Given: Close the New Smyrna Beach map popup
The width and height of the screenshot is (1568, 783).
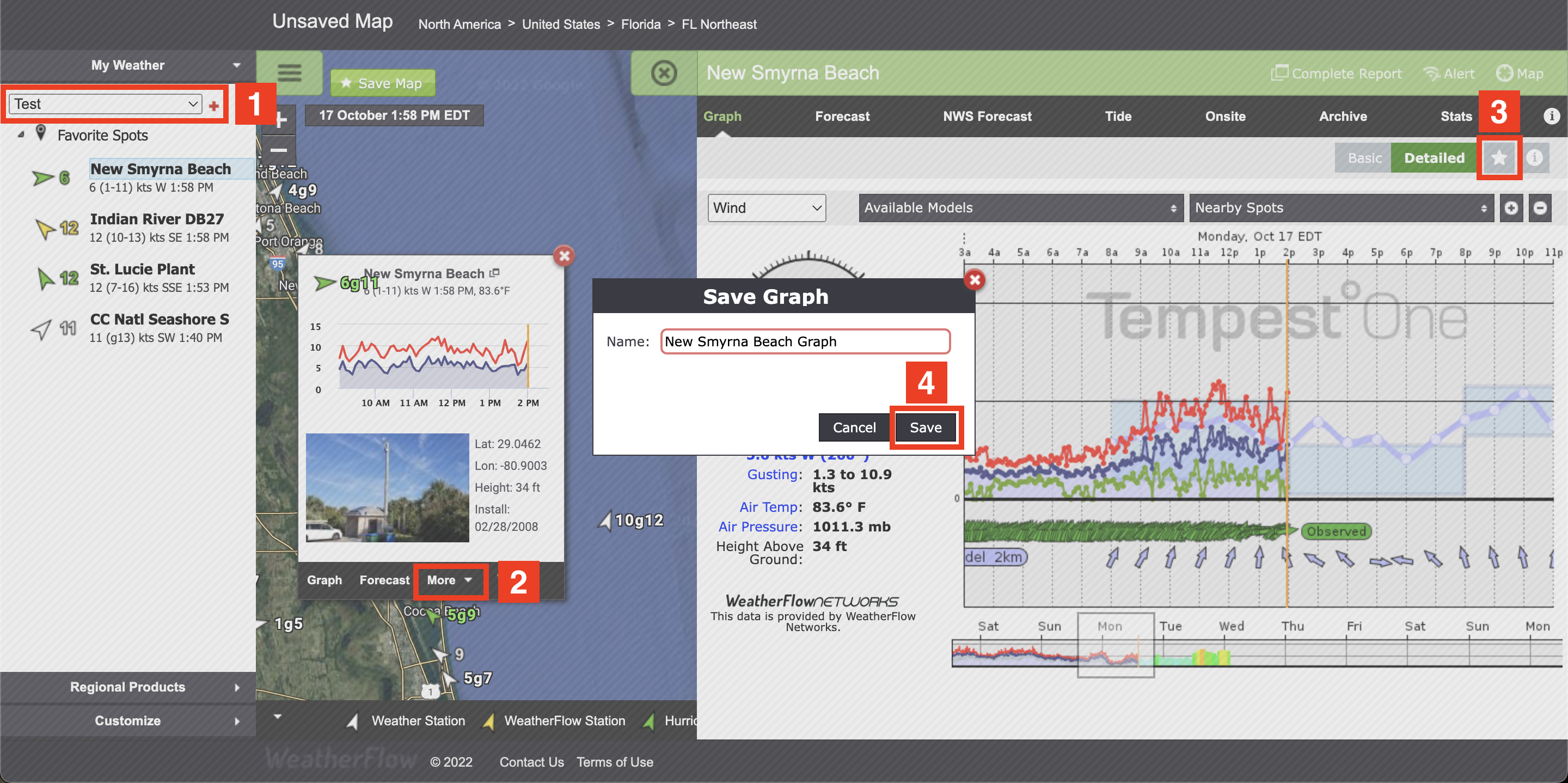Looking at the screenshot, I should [x=564, y=256].
